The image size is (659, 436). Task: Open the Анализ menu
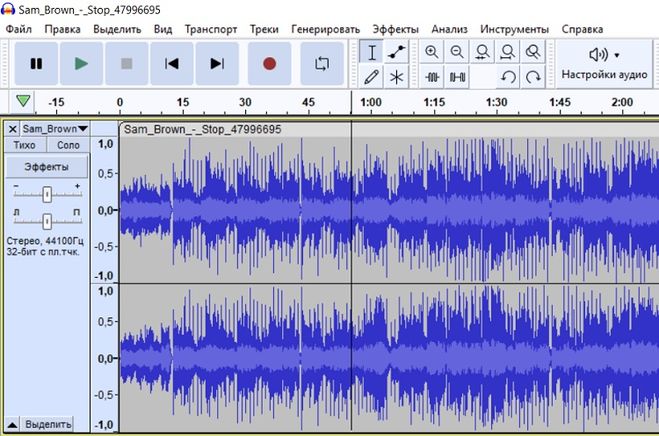[449, 29]
